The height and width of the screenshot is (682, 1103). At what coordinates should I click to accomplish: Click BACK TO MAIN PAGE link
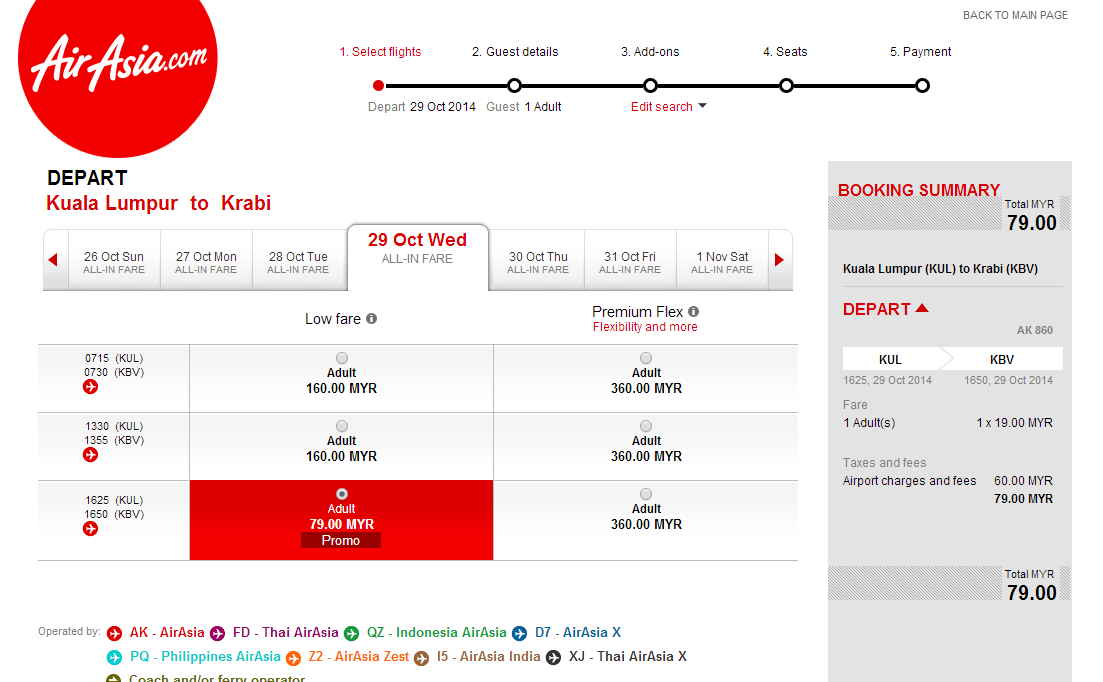pos(1015,15)
